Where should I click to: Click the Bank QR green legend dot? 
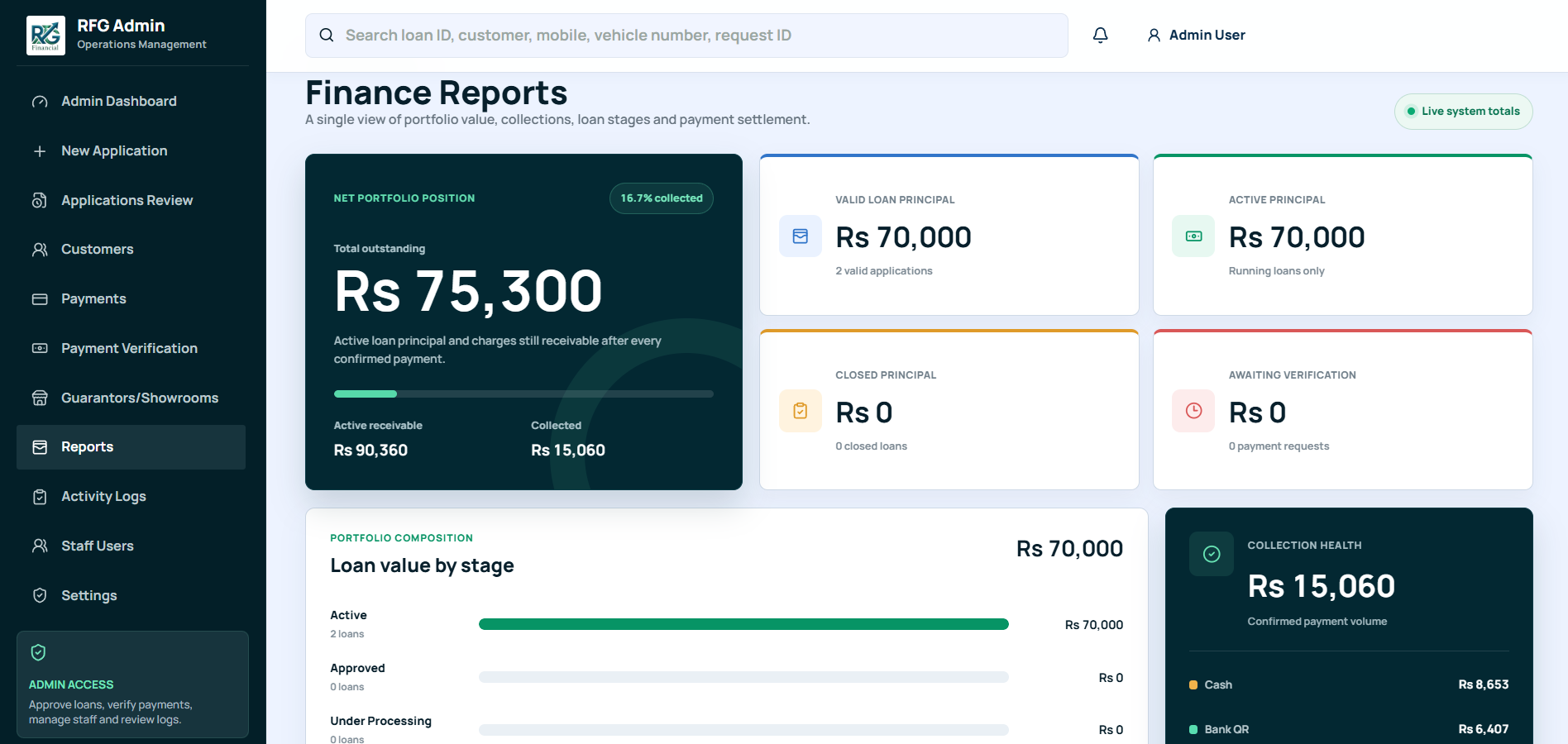point(1193,730)
